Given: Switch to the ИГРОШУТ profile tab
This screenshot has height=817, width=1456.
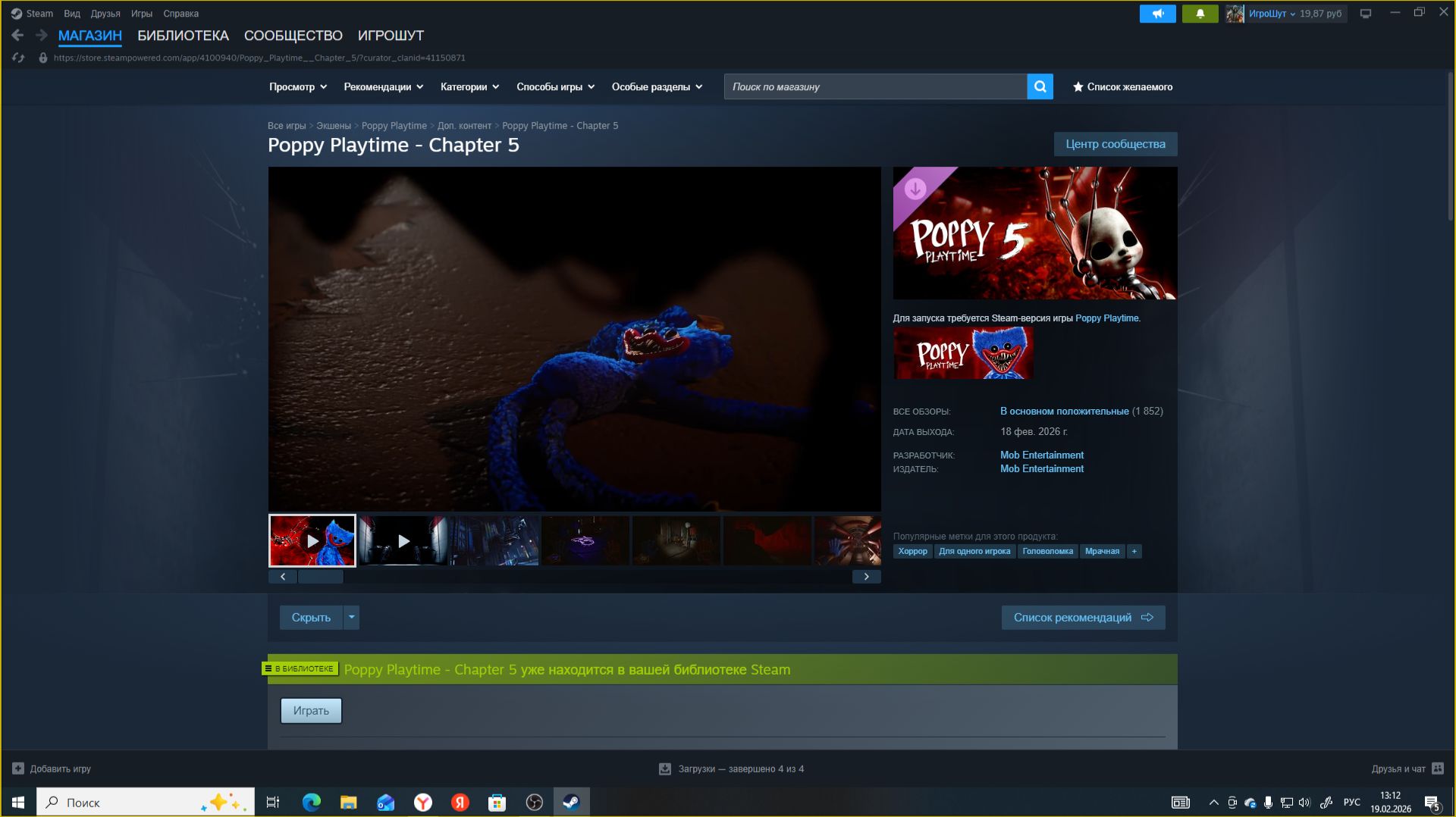Looking at the screenshot, I should pos(391,36).
